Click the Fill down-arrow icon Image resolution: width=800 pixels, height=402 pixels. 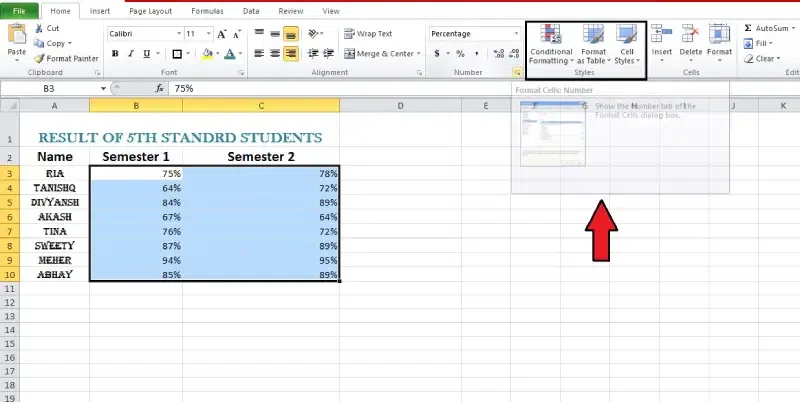pos(748,43)
